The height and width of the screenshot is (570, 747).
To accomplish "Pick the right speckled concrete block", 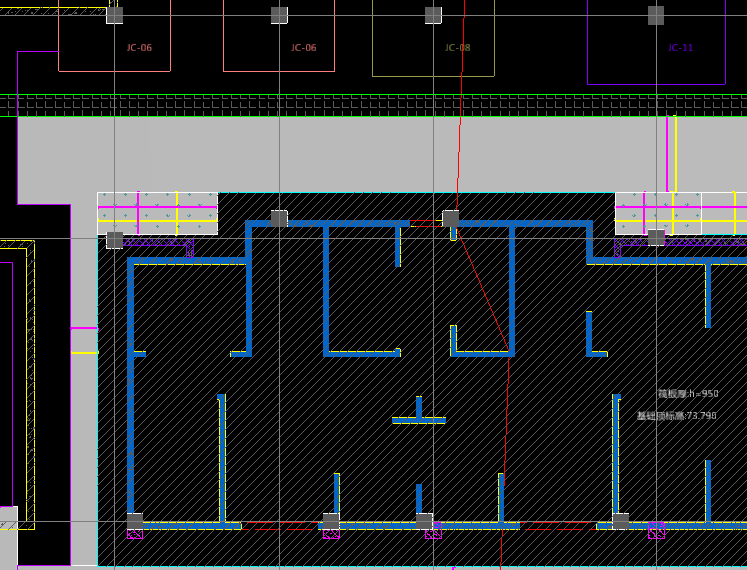I will click(658, 213).
